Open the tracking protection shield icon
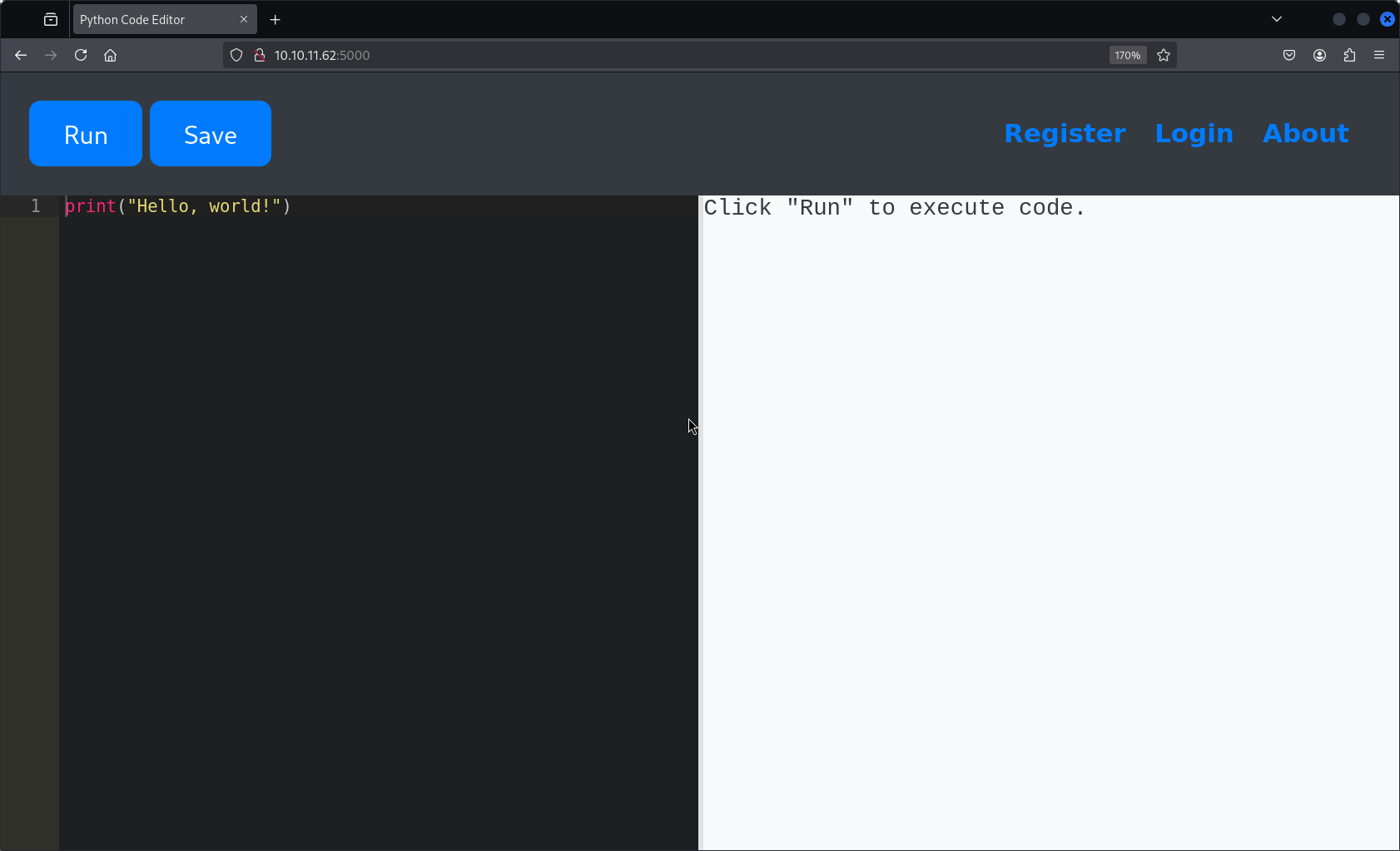This screenshot has width=1400, height=851. (236, 55)
